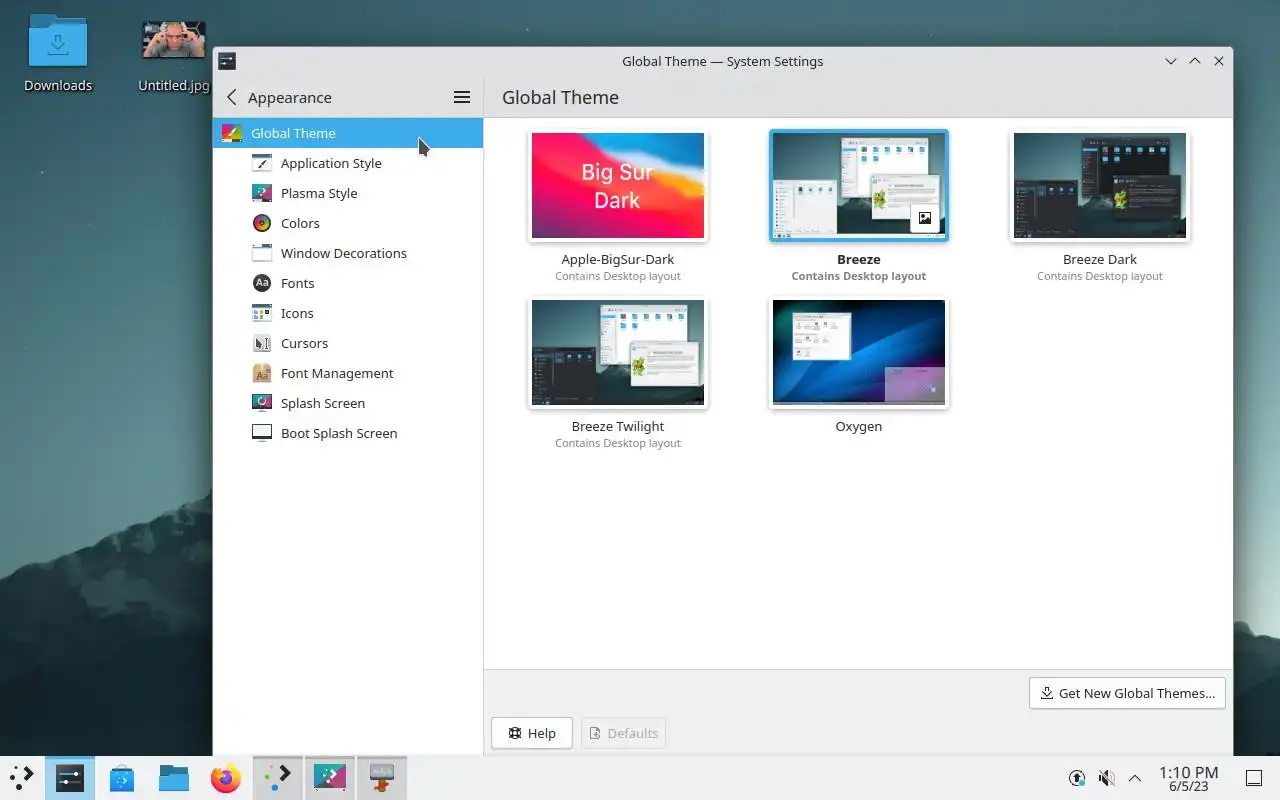Image resolution: width=1280 pixels, height=800 pixels.
Task: Open the Downloads folder on desktop
Action: (x=58, y=55)
